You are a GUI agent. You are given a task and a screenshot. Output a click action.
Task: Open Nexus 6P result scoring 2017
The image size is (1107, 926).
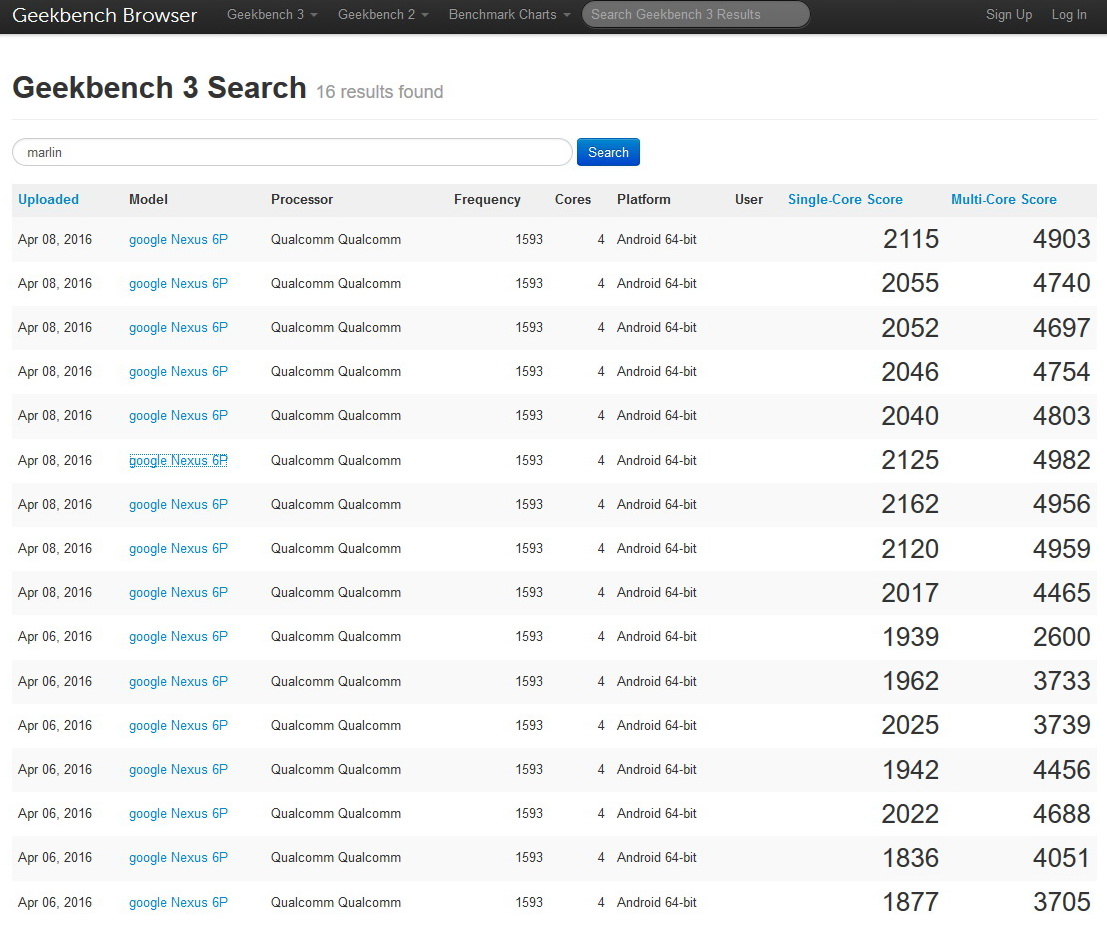(178, 593)
